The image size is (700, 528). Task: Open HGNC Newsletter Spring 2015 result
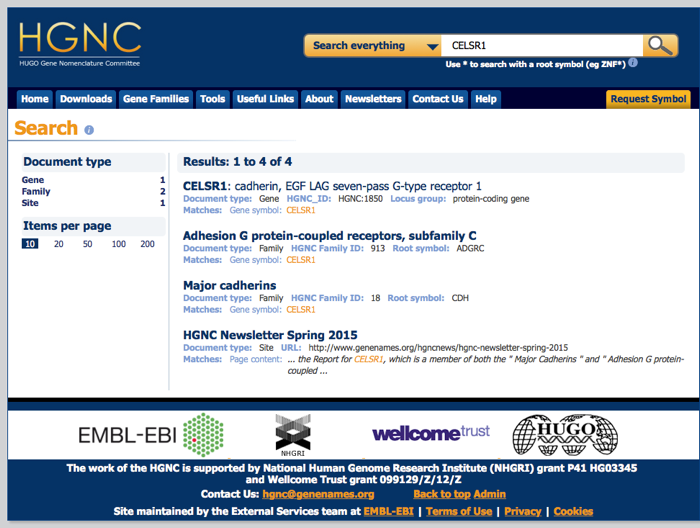[270, 335]
